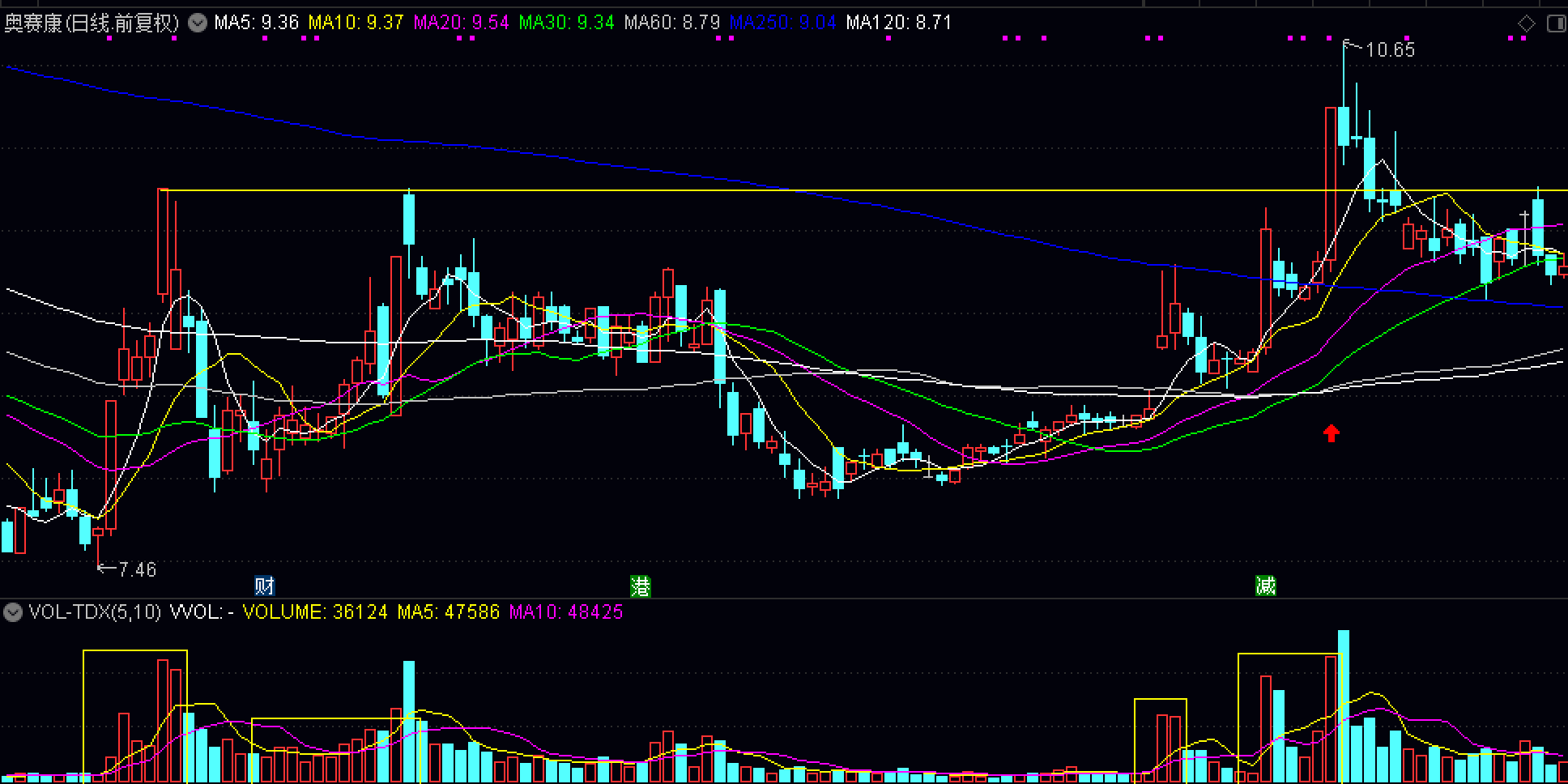Click the 10.65 high price label
Viewport: 1568px width, 784px height.
tap(1390, 50)
